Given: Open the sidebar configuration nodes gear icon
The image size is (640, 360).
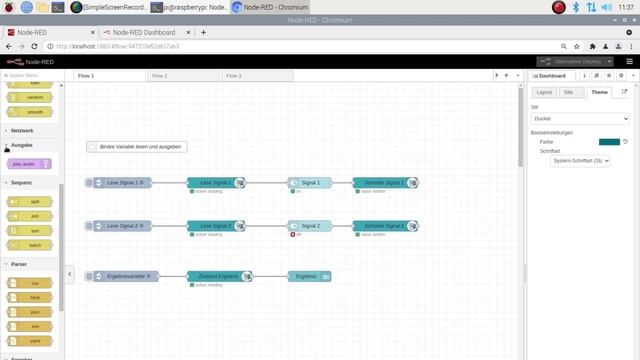Looking at the screenshot, I should point(621,76).
